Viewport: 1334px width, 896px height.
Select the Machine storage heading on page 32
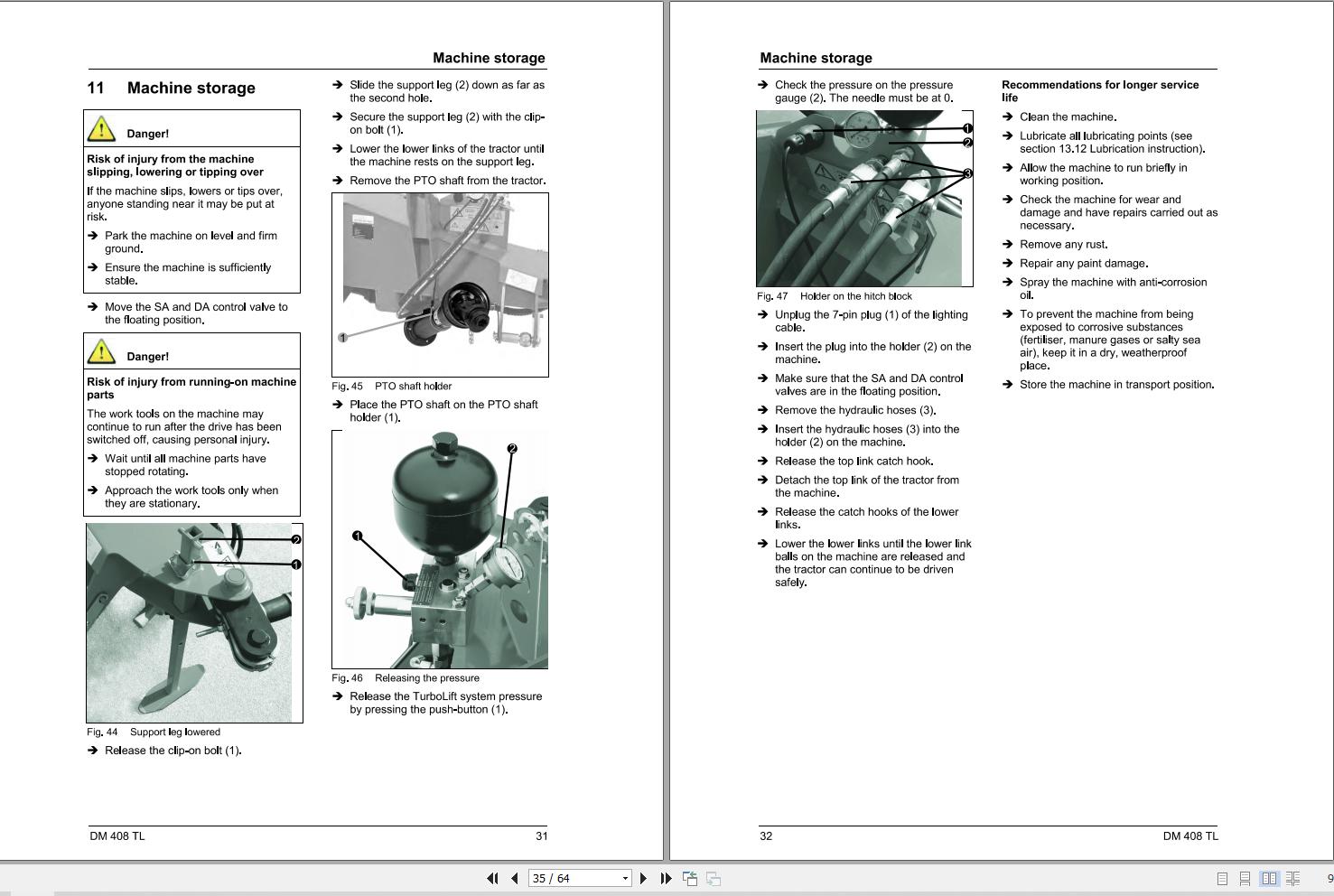coord(816,58)
